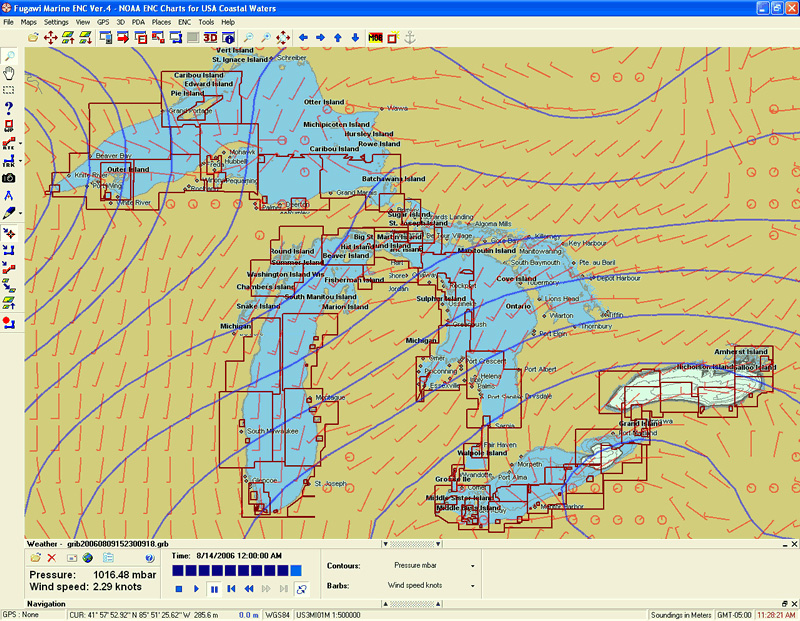Viewport: 800px width, 621px height.
Task: Pan the map down with blue arrow
Action: point(355,37)
